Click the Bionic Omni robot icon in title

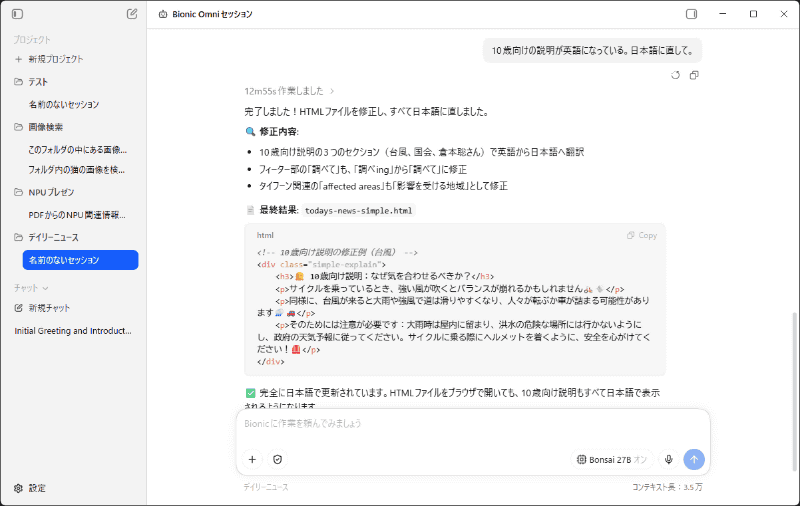pos(163,14)
